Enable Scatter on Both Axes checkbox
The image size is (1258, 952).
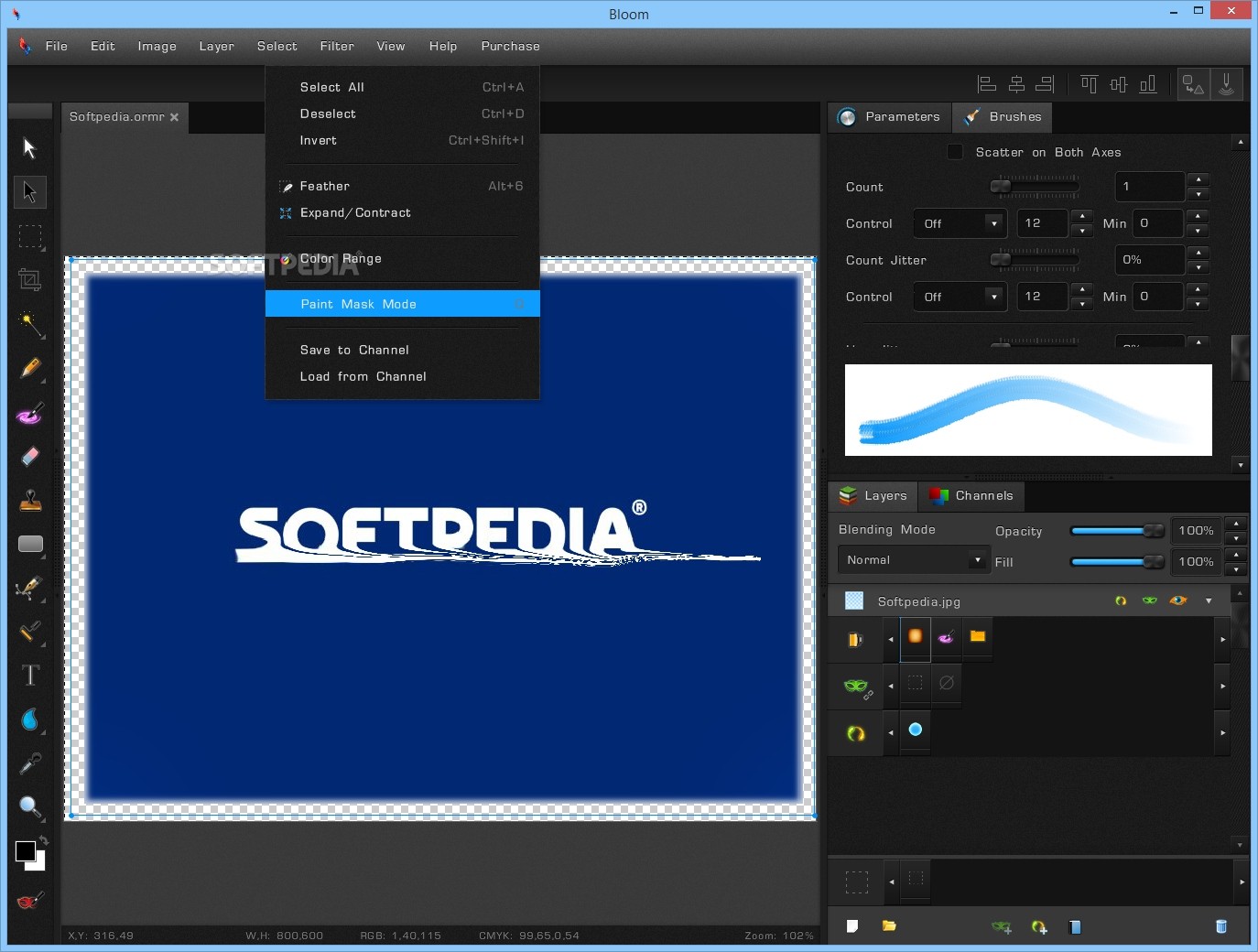point(955,152)
